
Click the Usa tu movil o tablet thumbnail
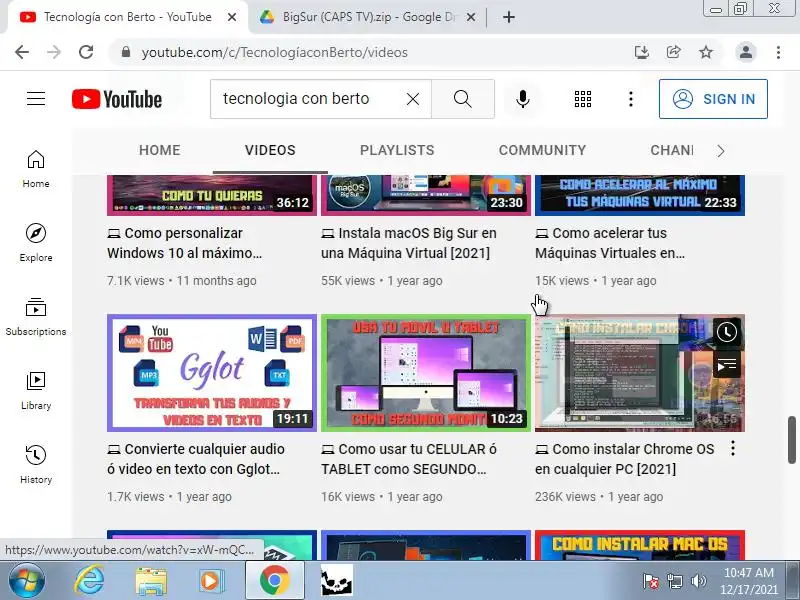tap(426, 373)
